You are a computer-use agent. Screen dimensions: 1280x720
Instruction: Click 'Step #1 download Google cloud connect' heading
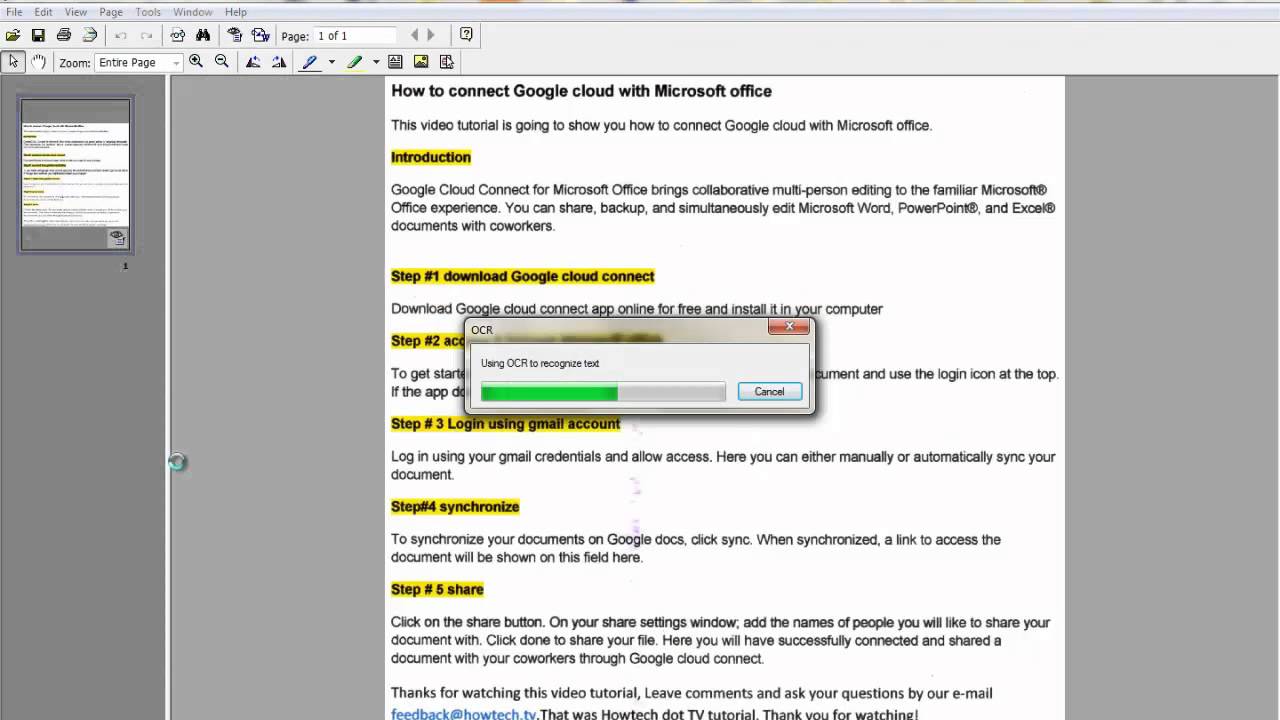tap(522, 276)
